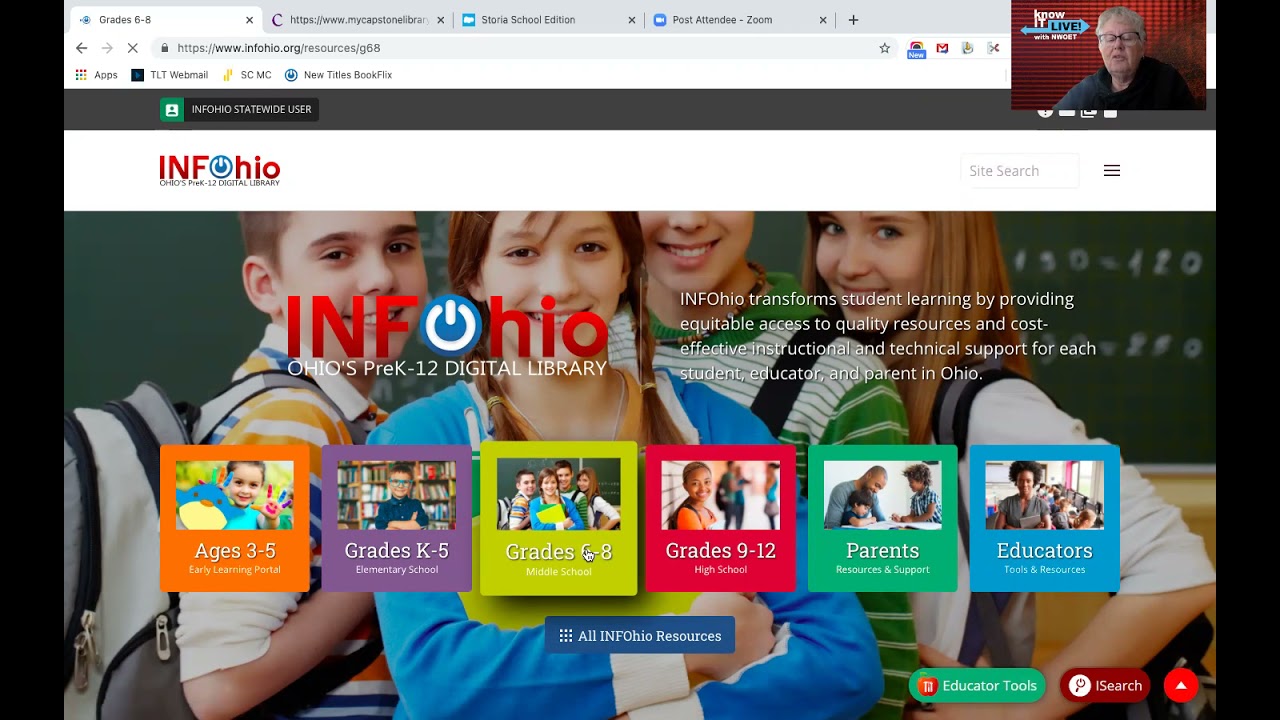The image size is (1280, 720).
Task: Open a new browser tab
Action: [x=853, y=20]
